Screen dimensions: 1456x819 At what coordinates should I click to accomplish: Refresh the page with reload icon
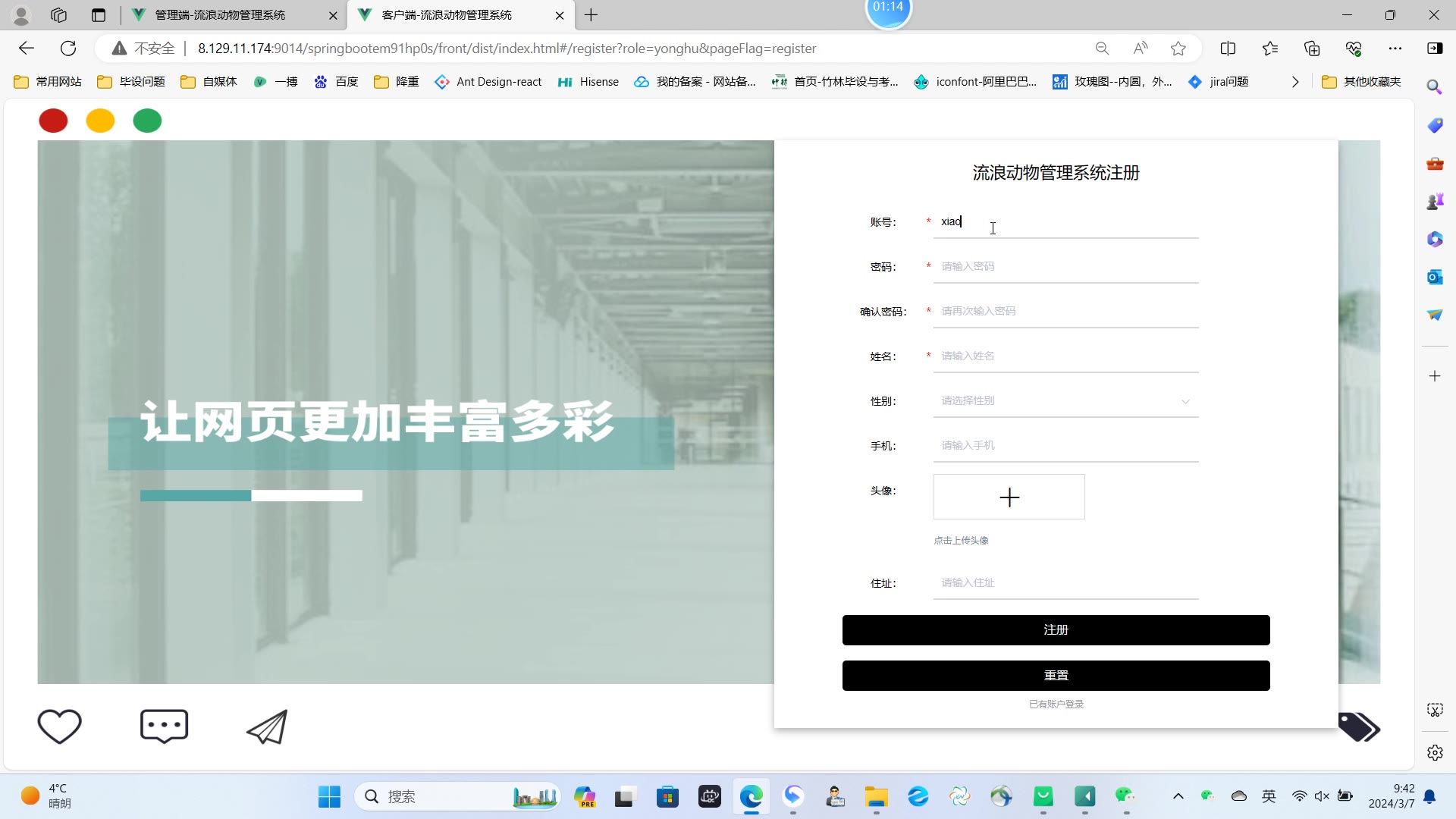(x=68, y=49)
